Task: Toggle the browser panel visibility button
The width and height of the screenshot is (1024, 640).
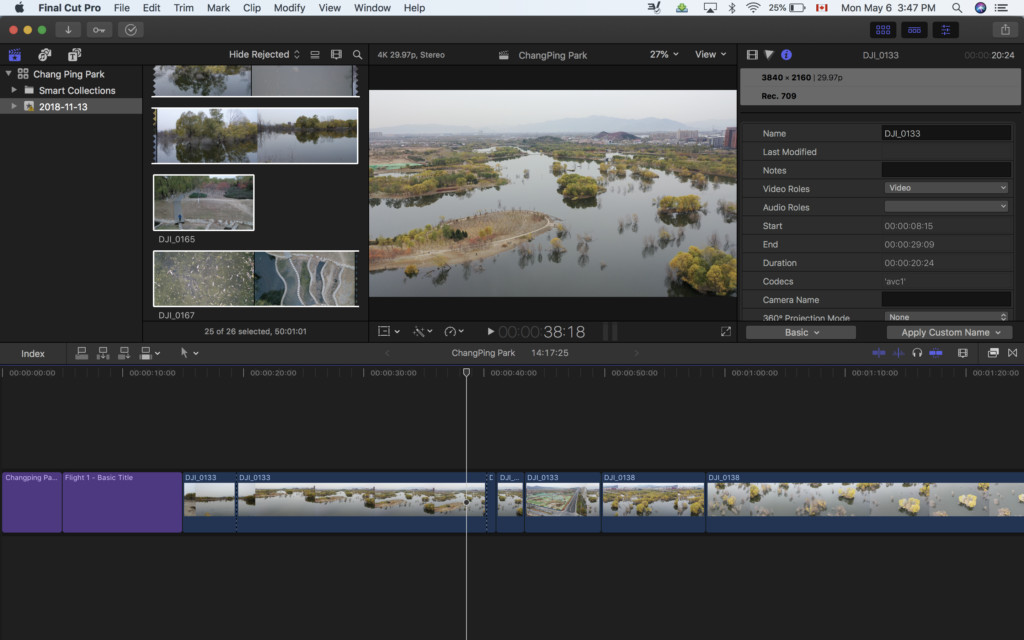Action: [882, 30]
